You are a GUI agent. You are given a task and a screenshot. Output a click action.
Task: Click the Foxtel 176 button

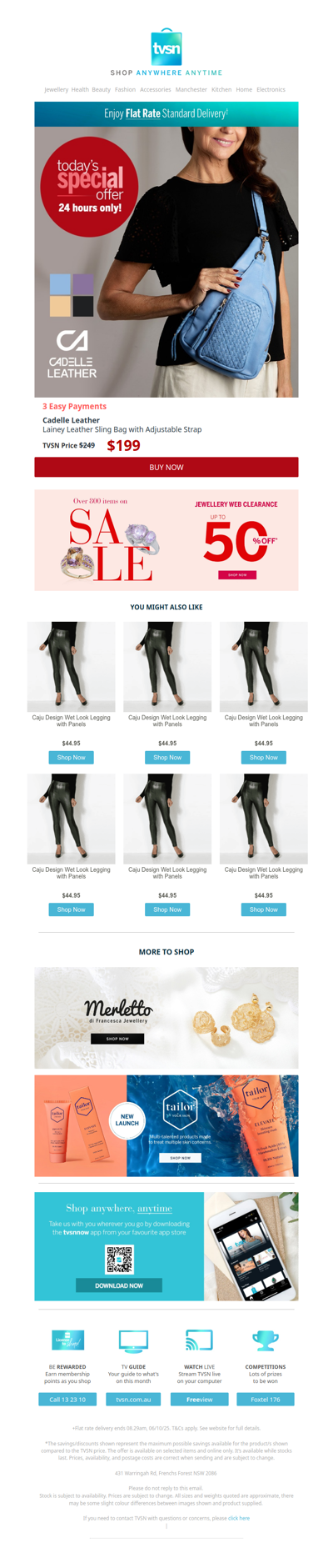266,1400
